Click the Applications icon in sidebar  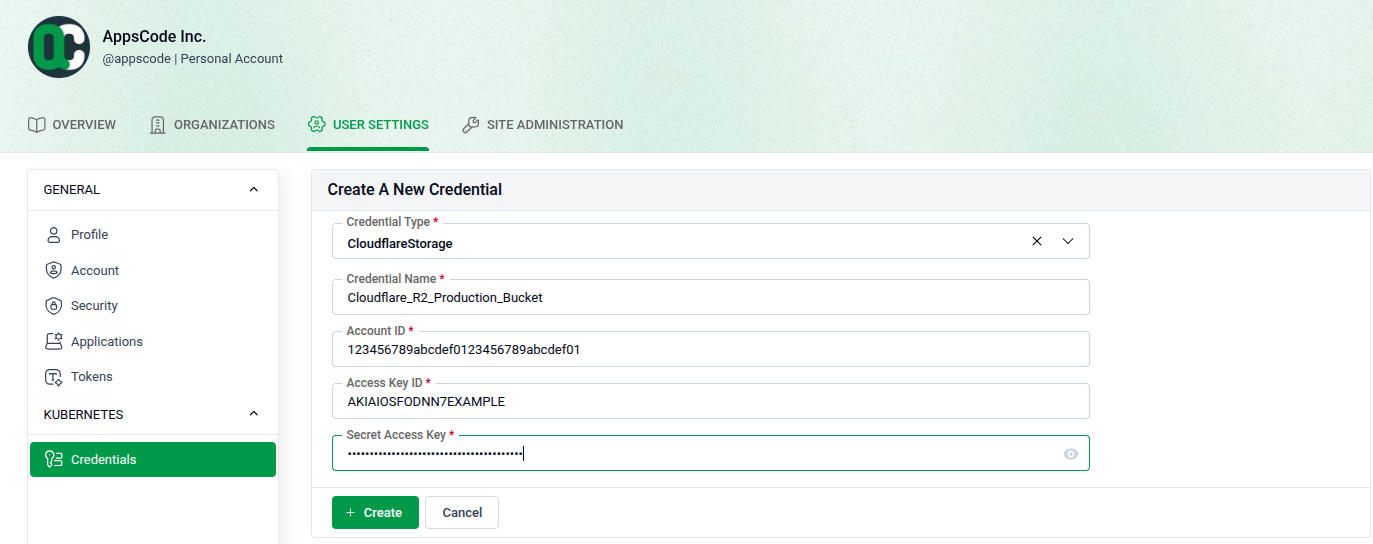click(x=54, y=342)
